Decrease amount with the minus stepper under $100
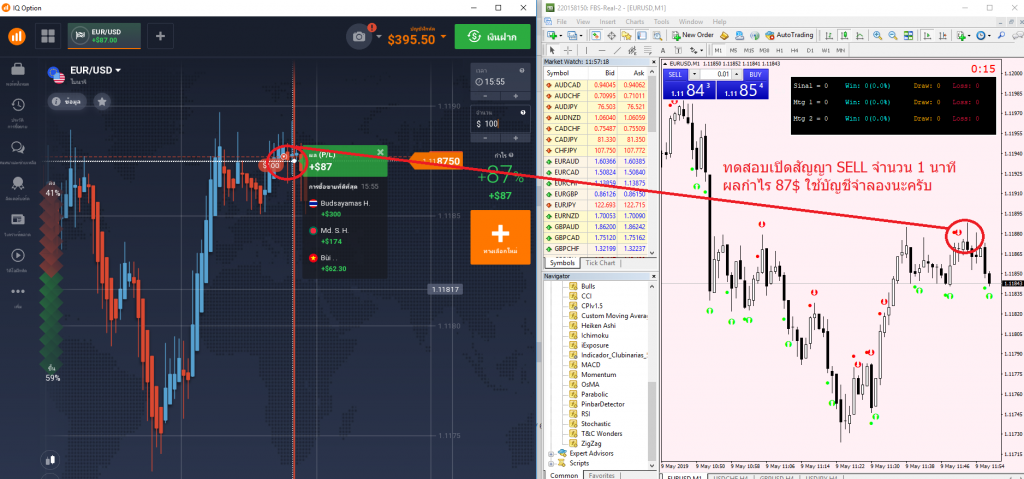1024x479 pixels. coord(485,138)
